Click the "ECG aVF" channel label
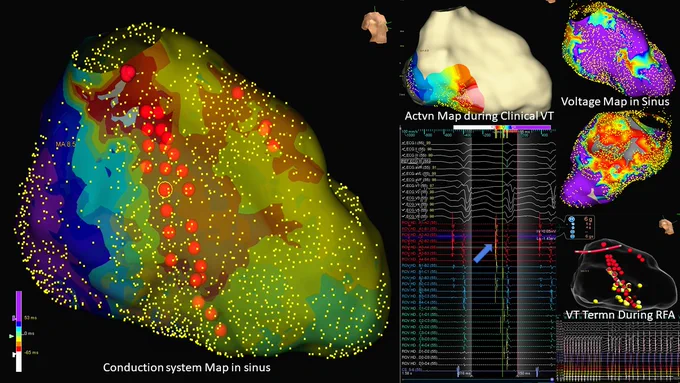The height and width of the screenshot is (383, 680). pos(416,180)
